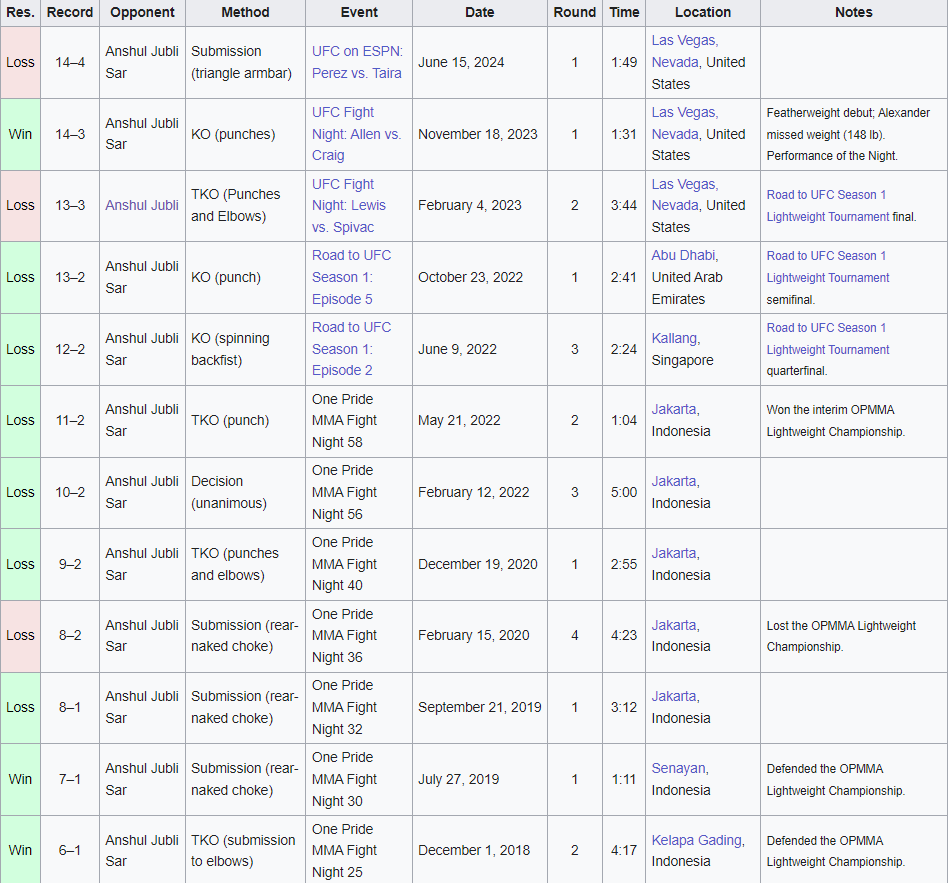The width and height of the screenshot is (948, 883).
Task: Click the Time column header
Action: click(624, 13)
